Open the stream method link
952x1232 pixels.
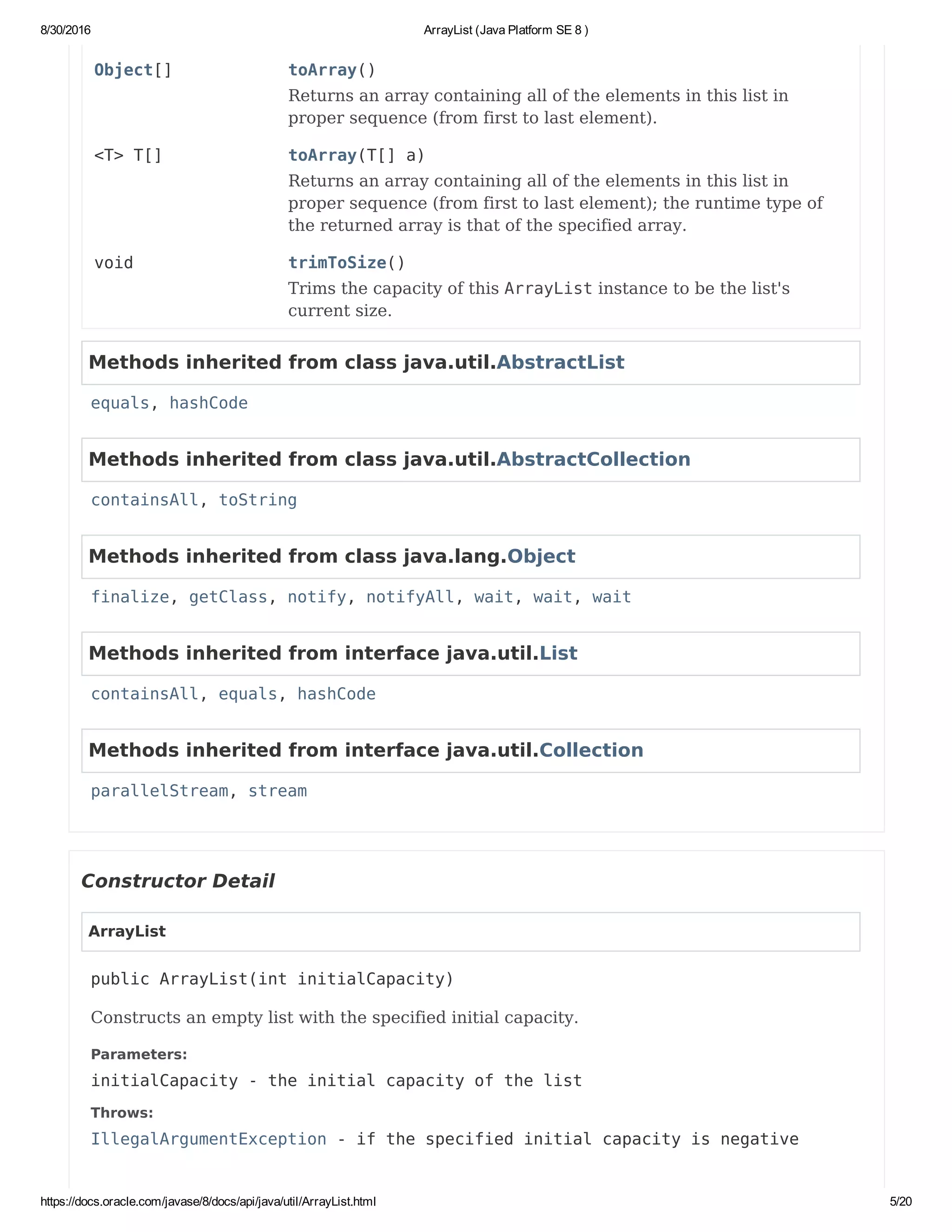click(278, 791)
